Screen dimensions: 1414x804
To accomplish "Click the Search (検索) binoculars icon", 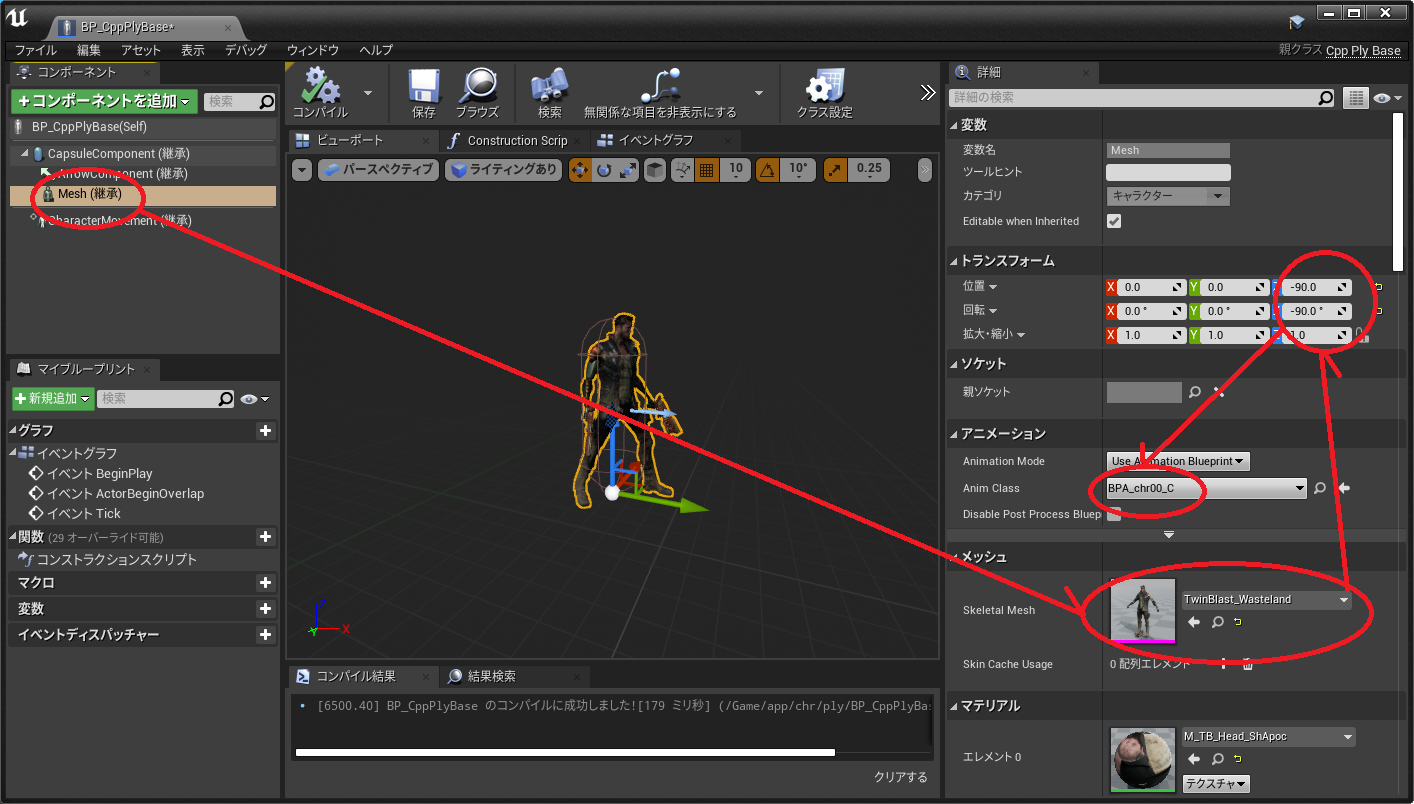I will click(x=549, y=86).
